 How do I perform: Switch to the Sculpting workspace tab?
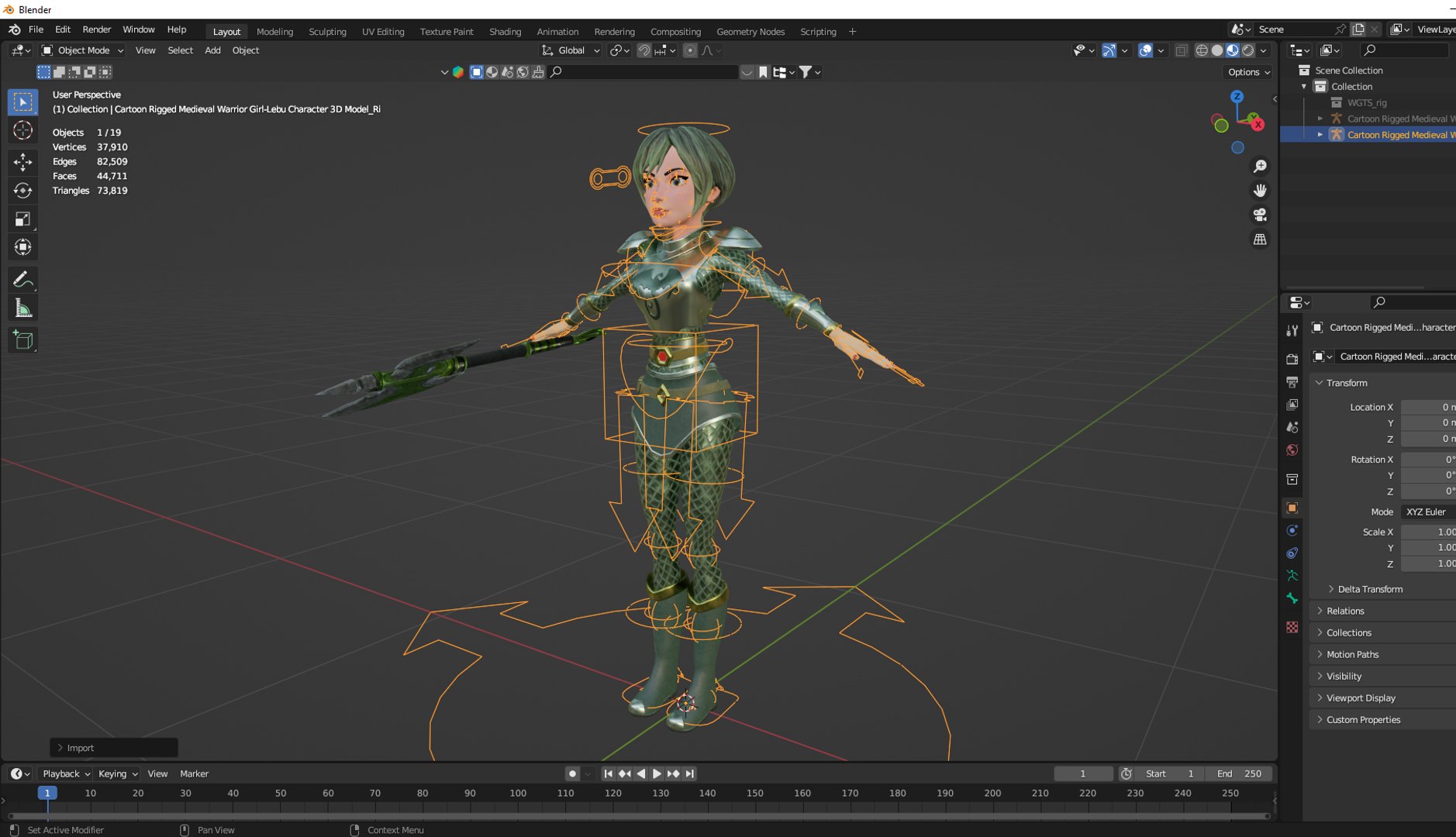(327, 32)
